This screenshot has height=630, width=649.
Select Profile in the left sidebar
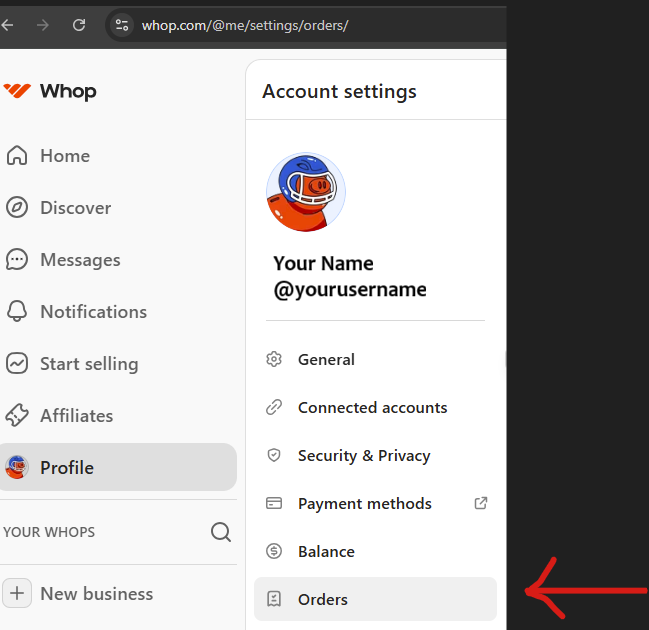pos(67,468)
